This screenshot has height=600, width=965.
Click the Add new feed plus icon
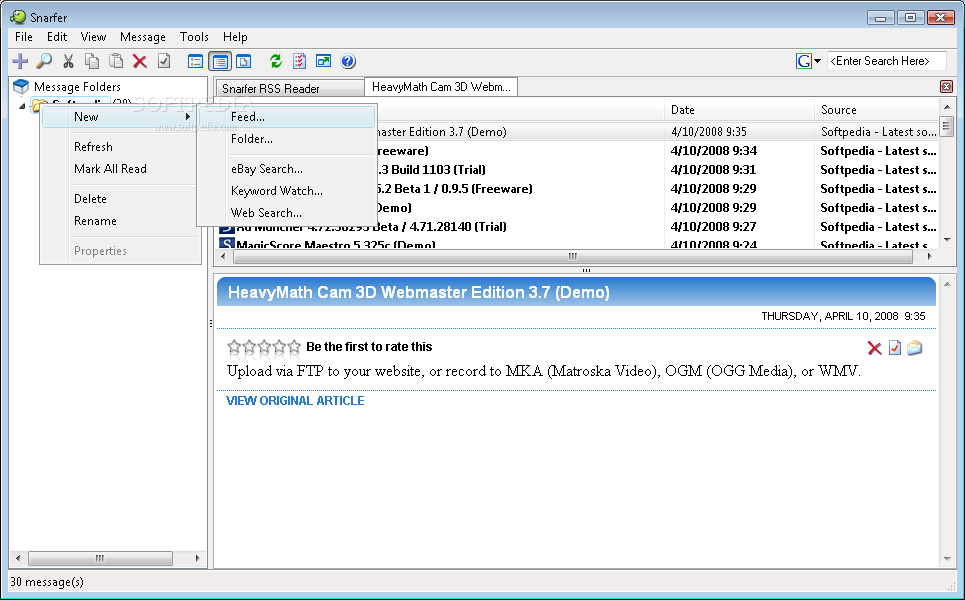point(20,61)
